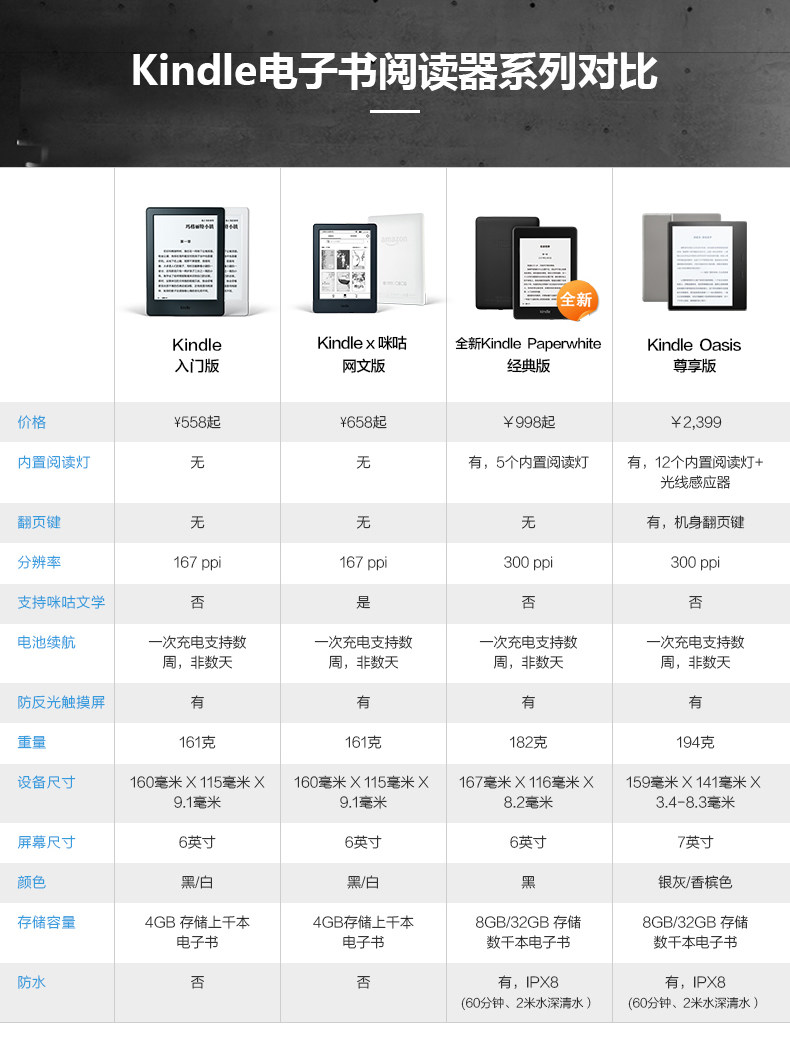Click the 182克 weight value
The height and width of the screenshot is (1054, 790).
tap(528, 742)
